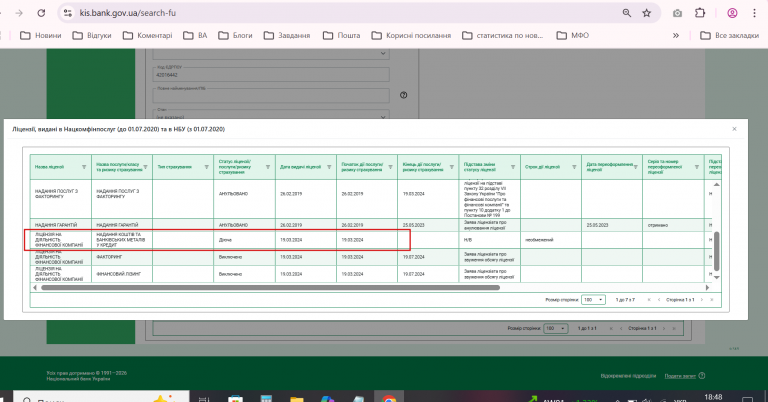This screenshot has width=768, height=402.
Task: Go to last page in licenses dialog pager
Action: coord(712,300)
